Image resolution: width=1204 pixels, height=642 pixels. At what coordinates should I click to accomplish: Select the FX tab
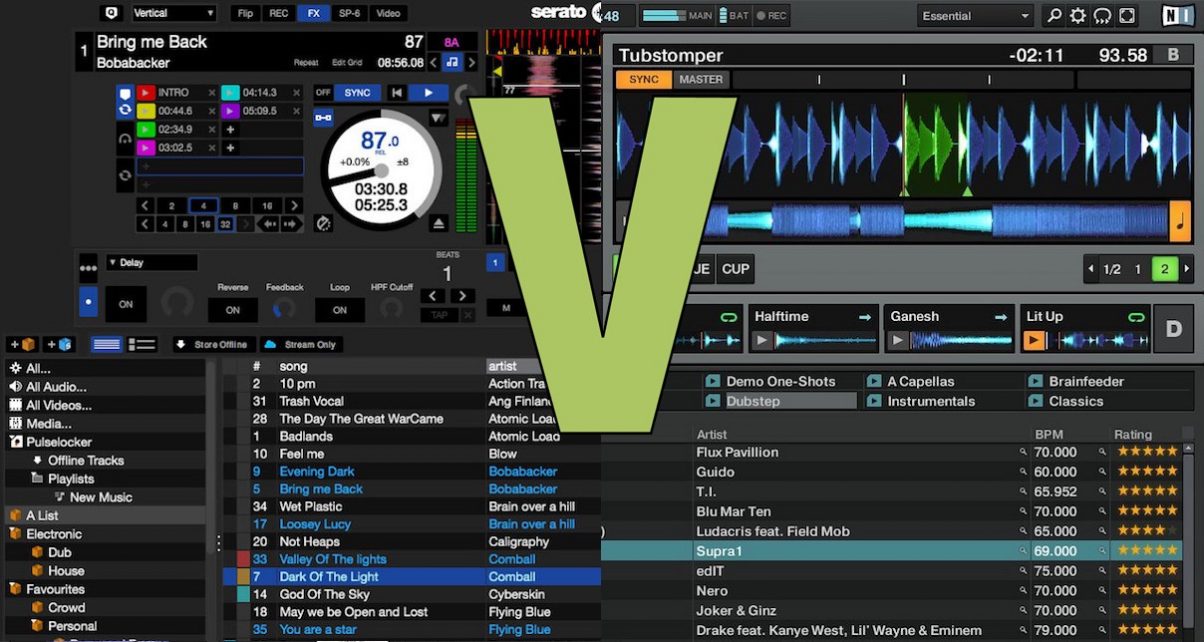(314, 13)
